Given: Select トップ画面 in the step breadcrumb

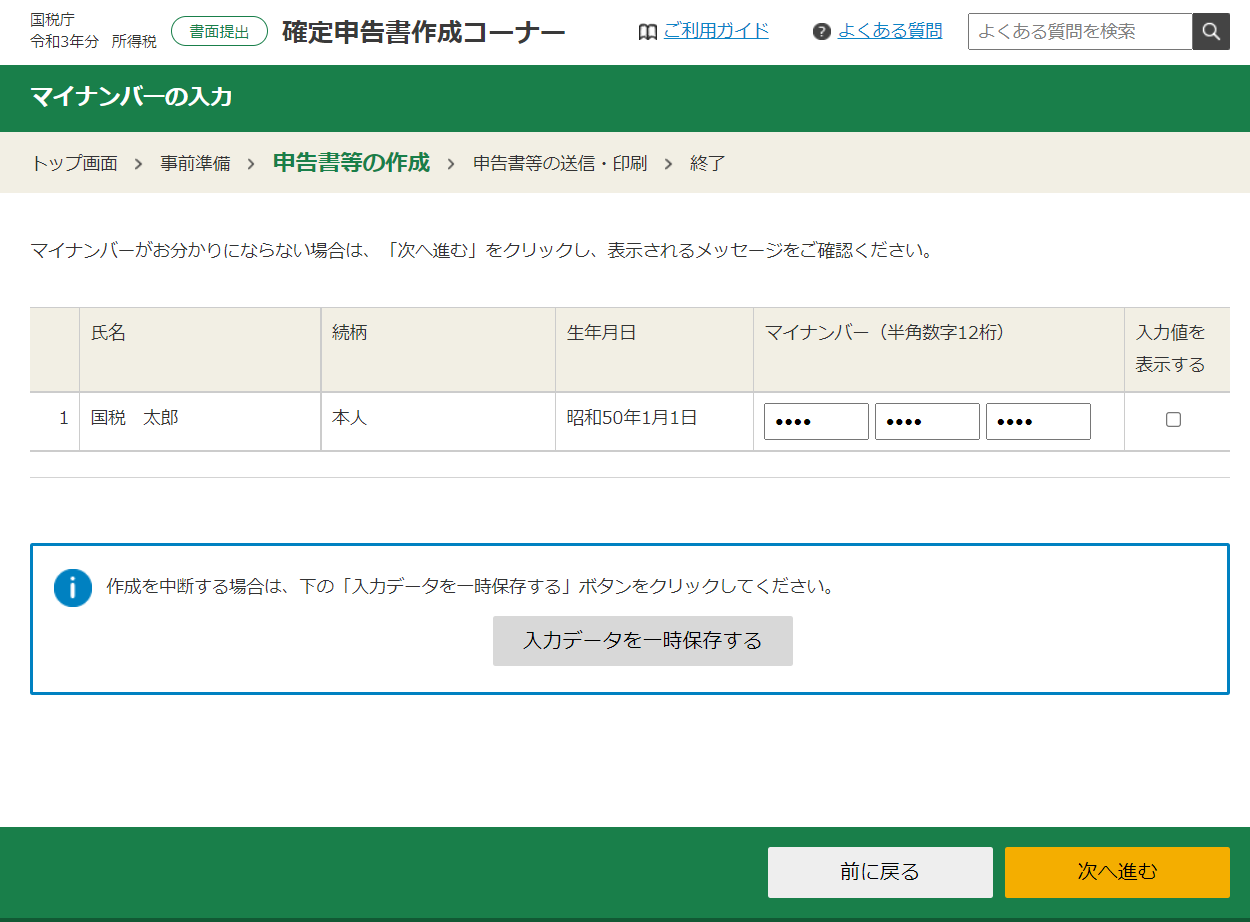Looking at the screenshot, I should [74, 163].
